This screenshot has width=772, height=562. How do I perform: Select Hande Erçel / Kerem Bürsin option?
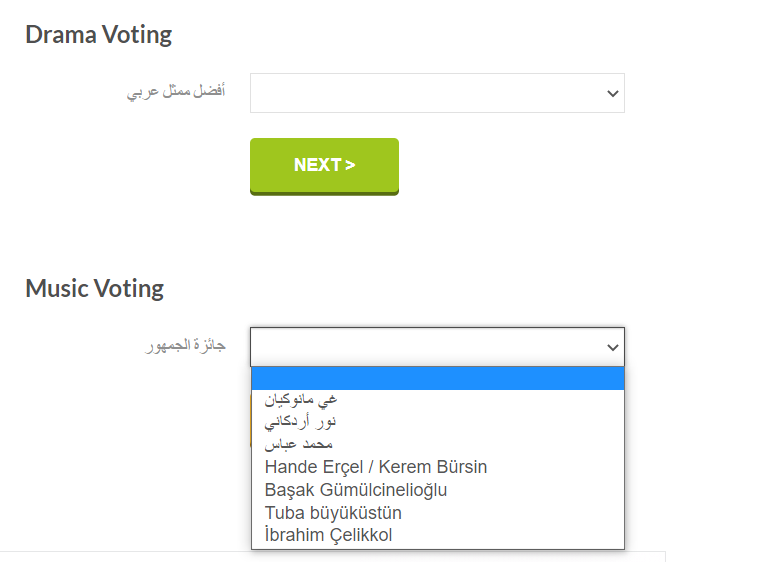click(x=376, y=467)
